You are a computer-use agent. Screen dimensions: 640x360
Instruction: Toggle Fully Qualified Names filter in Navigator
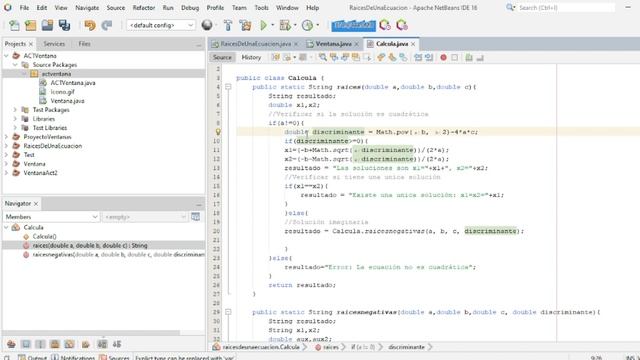[86, 344]
